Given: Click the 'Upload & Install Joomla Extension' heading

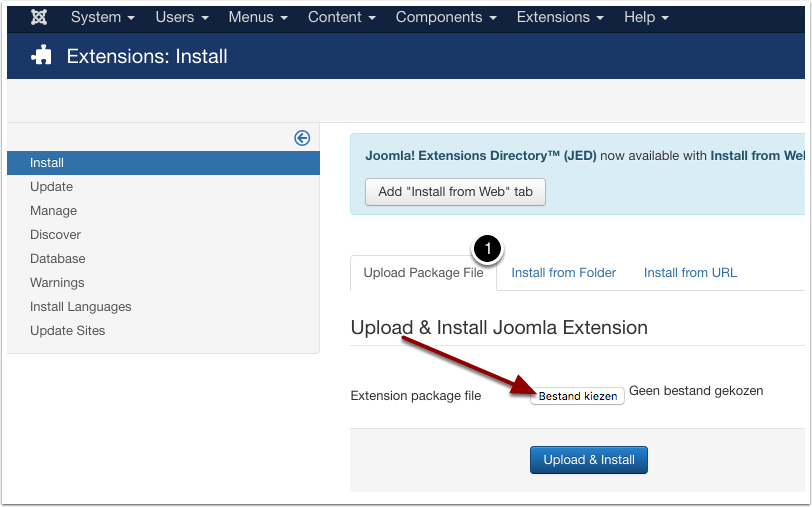Looking at the screenshot, I should point(499,328).
